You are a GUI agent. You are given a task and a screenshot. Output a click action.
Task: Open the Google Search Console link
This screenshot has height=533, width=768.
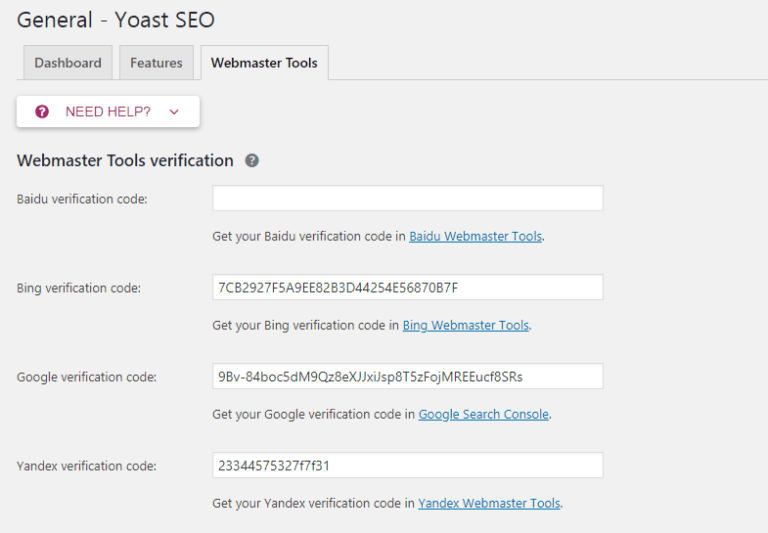tap(483, 414)
